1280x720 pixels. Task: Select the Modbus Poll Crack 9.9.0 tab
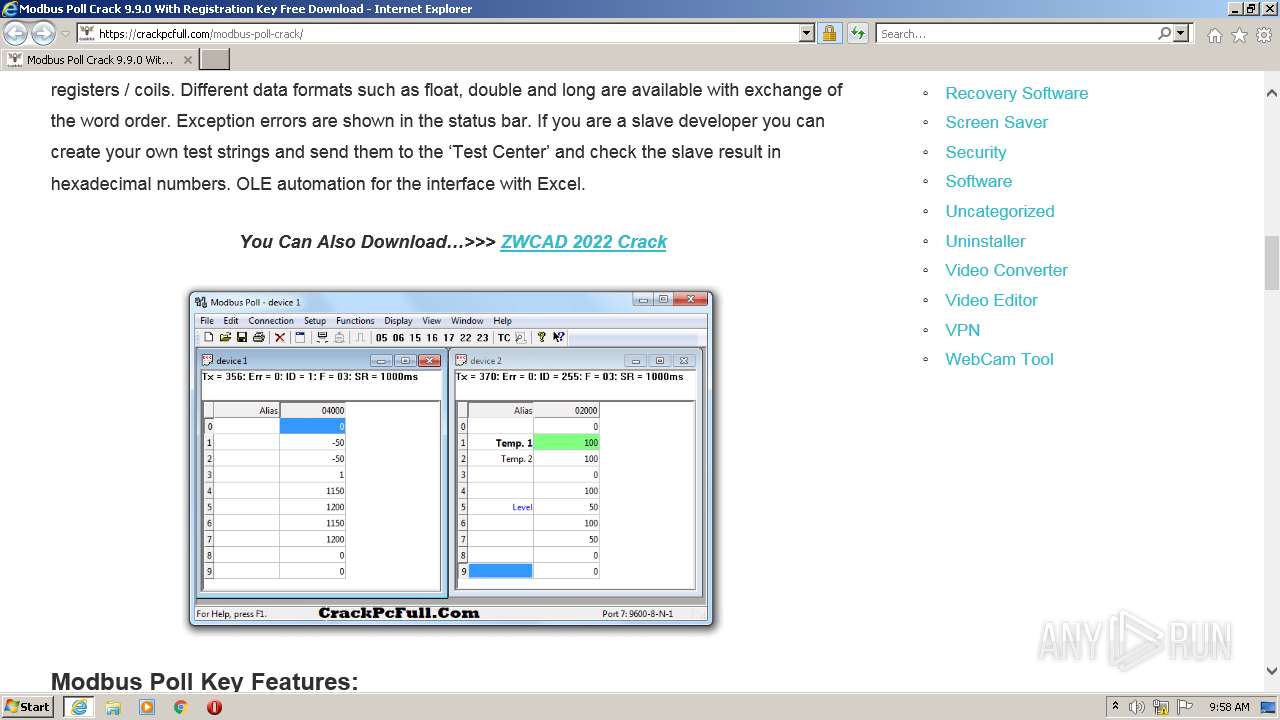(100, 59)
